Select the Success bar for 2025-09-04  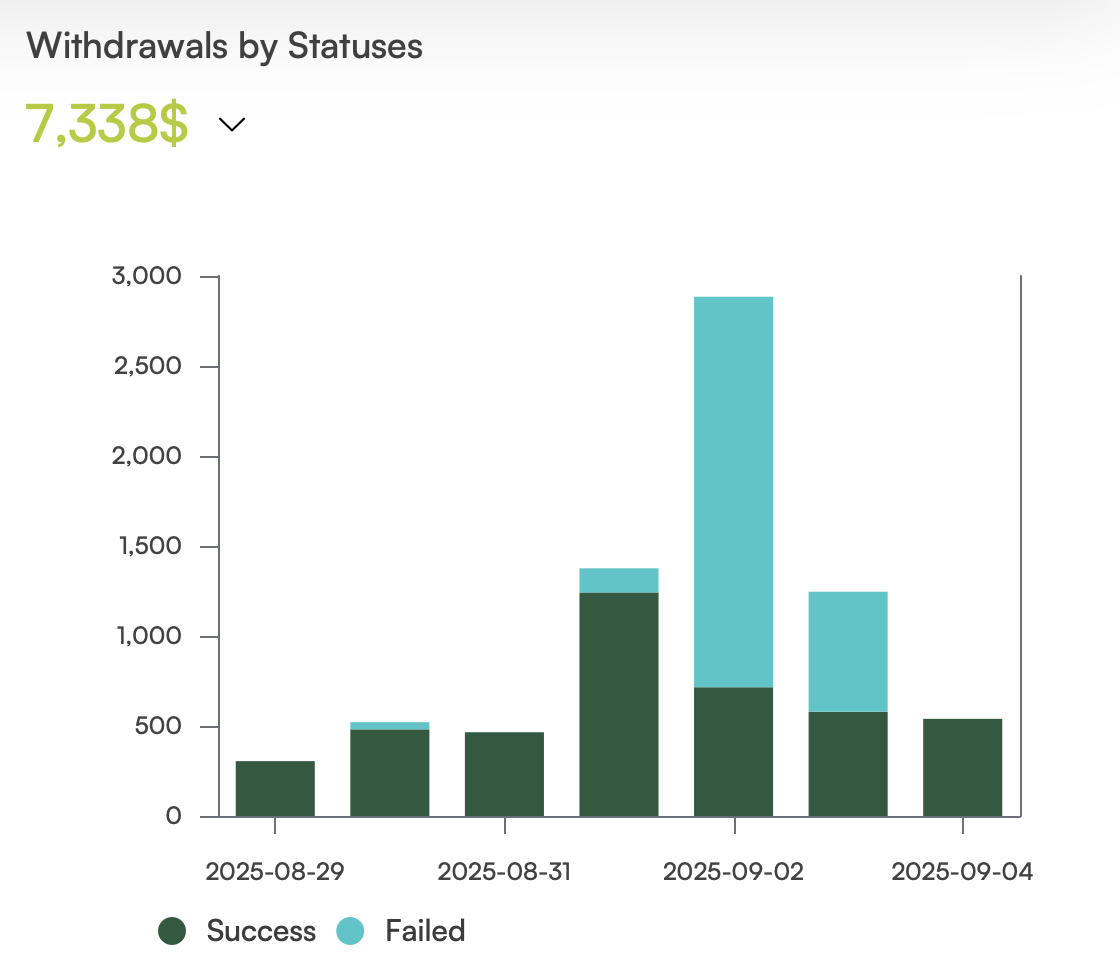pos(962,767)
